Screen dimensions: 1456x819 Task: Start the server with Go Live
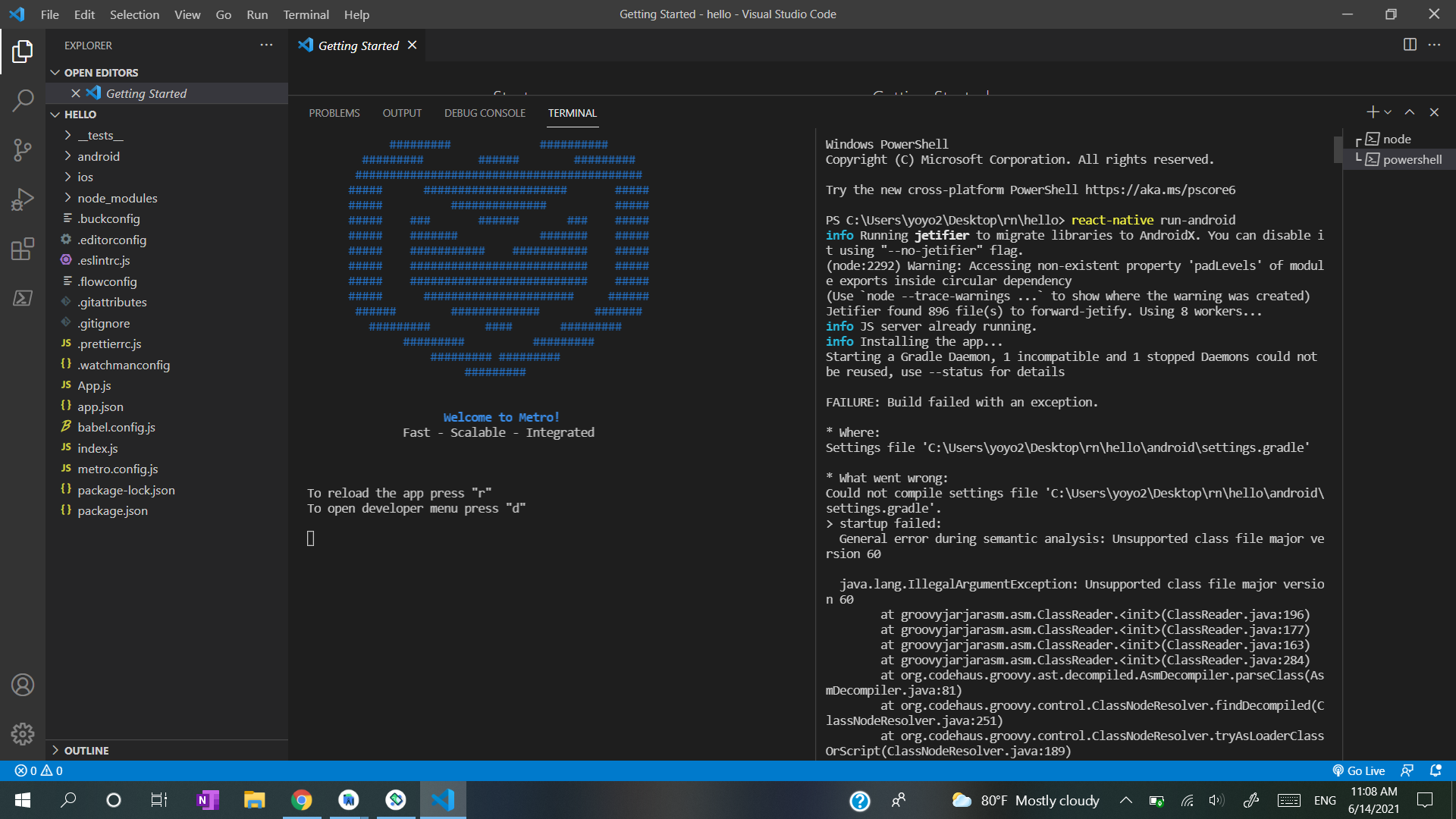1360,770
